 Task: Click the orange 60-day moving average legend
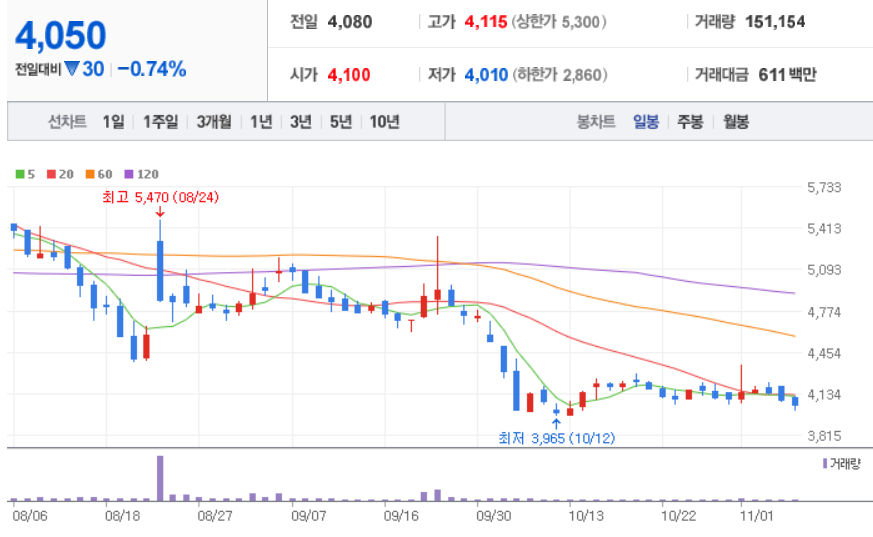[x=99, y=174]
